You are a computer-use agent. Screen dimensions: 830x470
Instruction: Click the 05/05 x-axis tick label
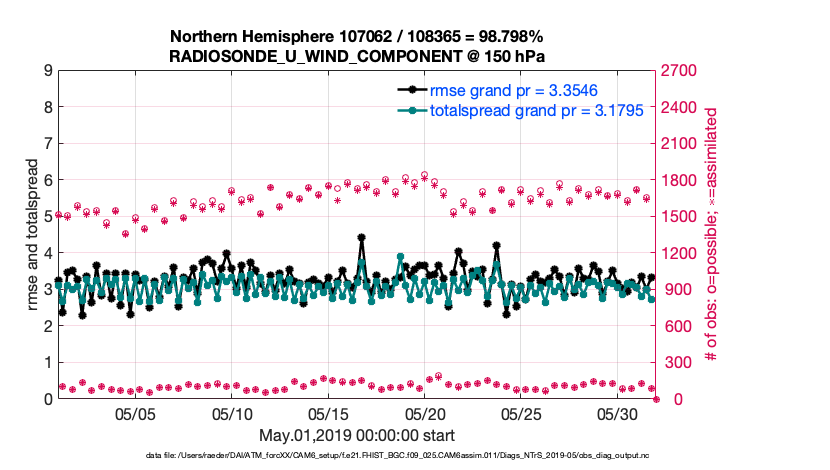(x=135, y=413)
